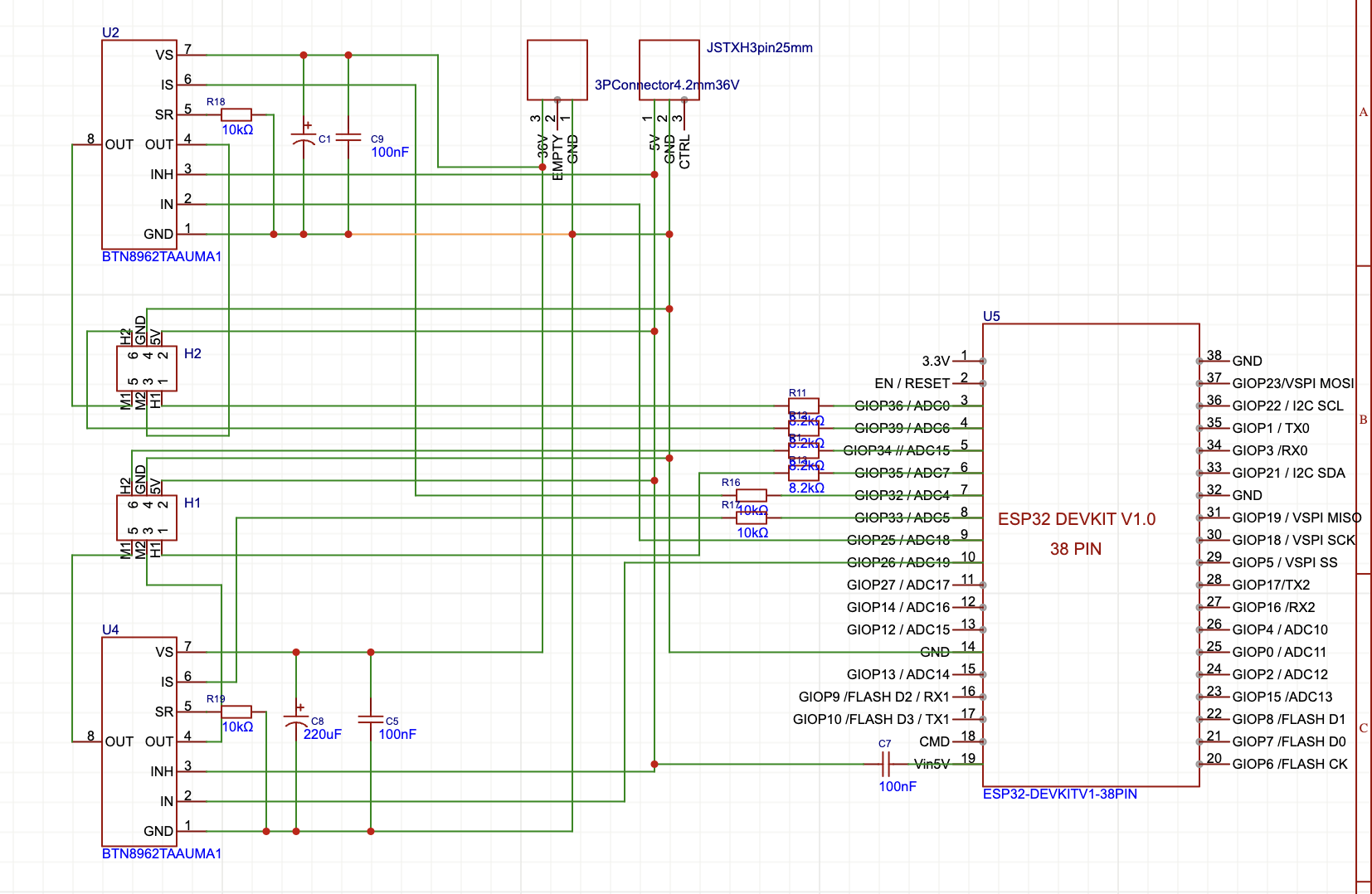Click the GIOP27 / ADC17 pin label

click(898, 585)
